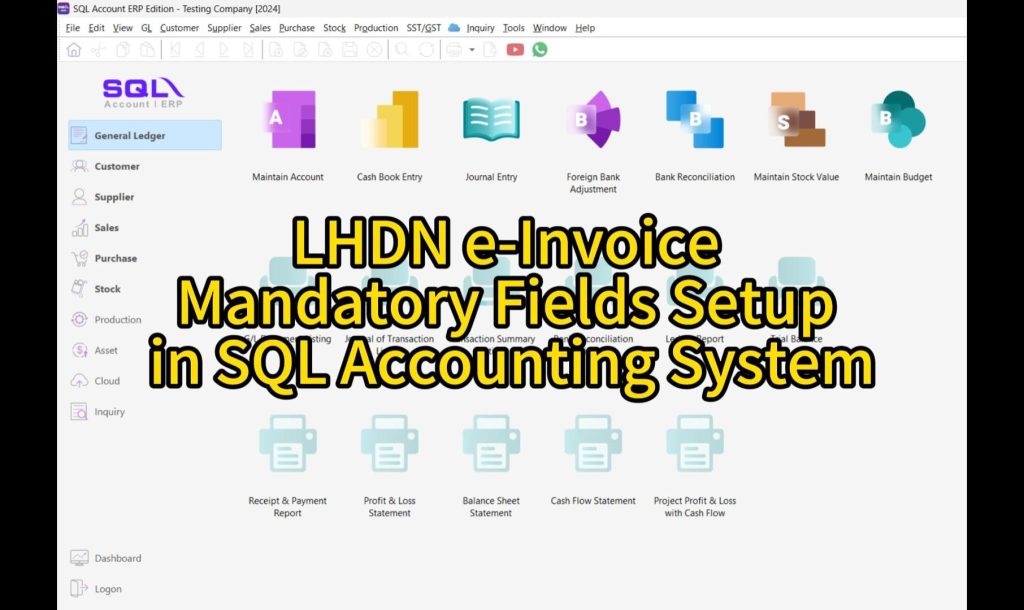The height and width of the screenshot is (610, 1024).
Task: Select General Ledger in sidebar
Action: click(x=145, y=135)
